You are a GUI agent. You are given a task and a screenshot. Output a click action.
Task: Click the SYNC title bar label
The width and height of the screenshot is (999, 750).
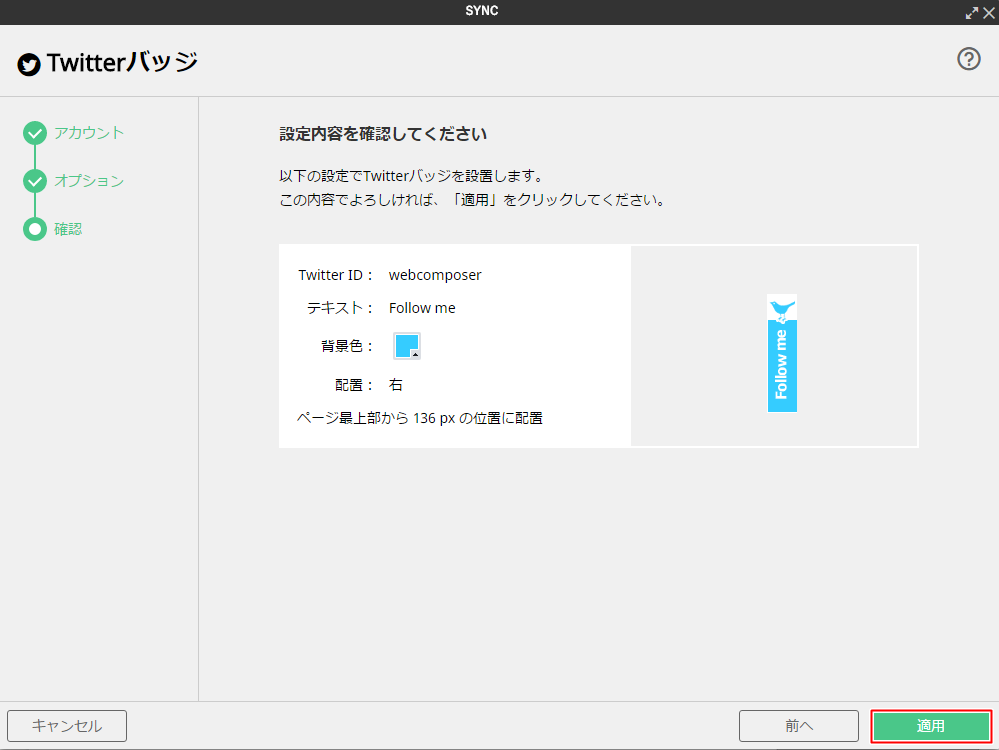(482, 11)
